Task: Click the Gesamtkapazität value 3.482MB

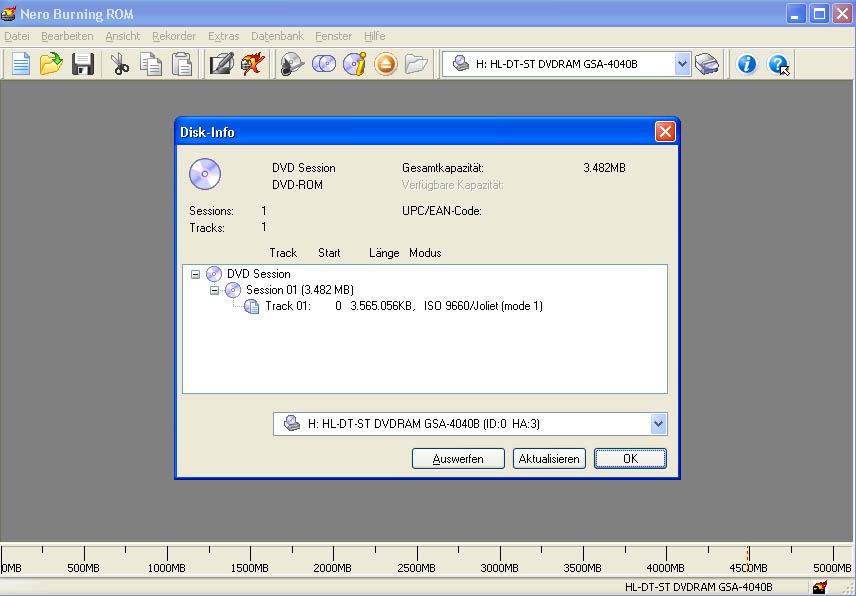Action: tap(604, 168)
